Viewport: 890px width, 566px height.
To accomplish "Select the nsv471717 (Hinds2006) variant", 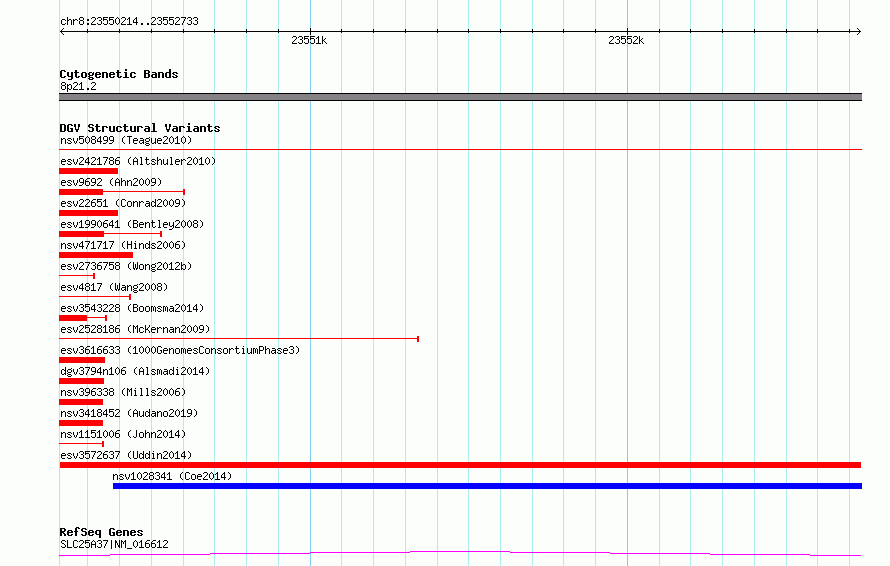I will pyautogui.click(x=123, y=245).
